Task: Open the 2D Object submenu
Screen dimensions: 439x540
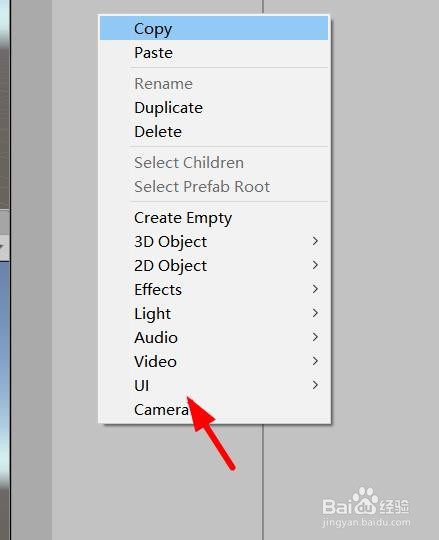Action: pyautogui.click(x=214, y=266)
